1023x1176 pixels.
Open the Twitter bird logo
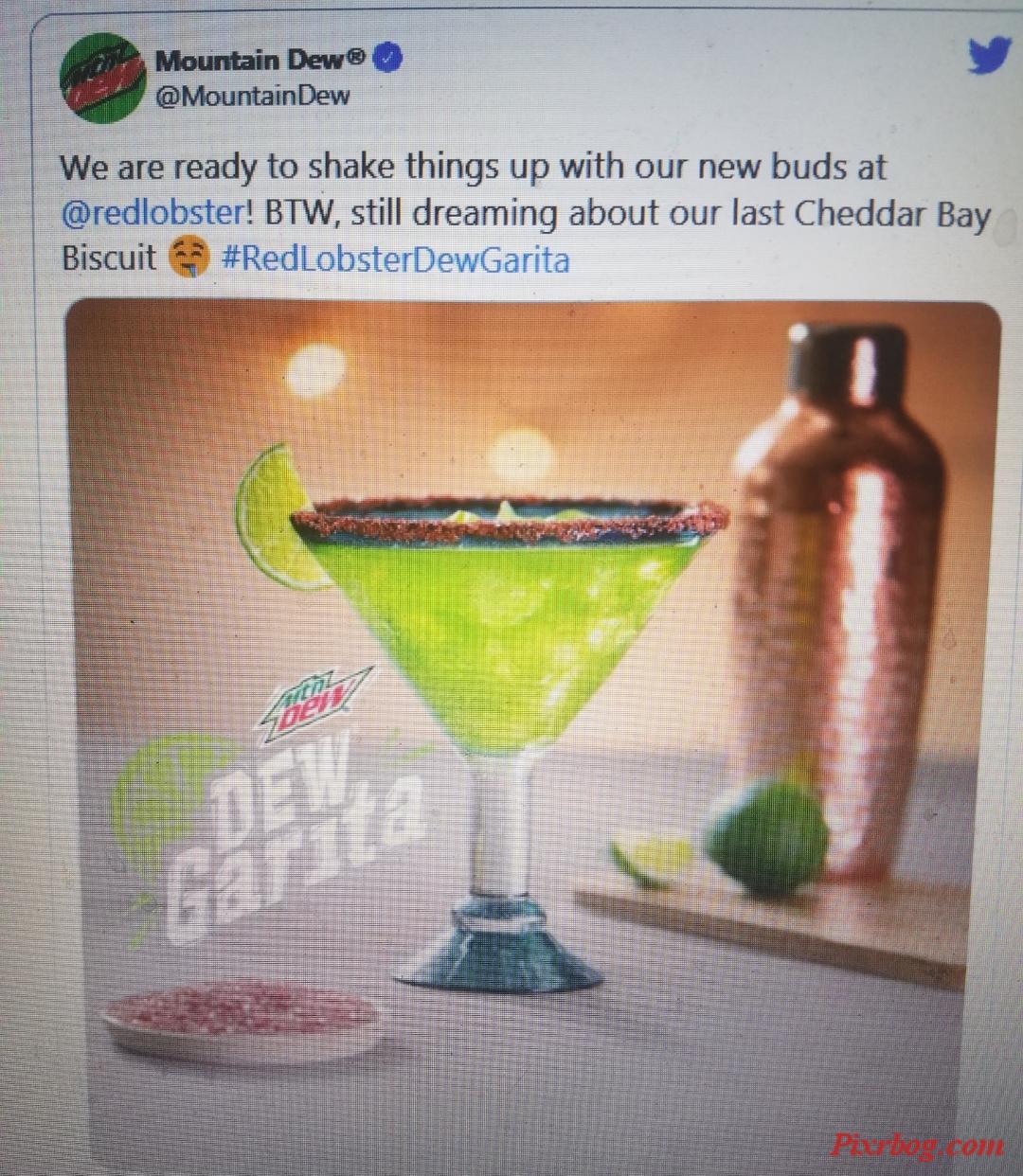point(989,57)
